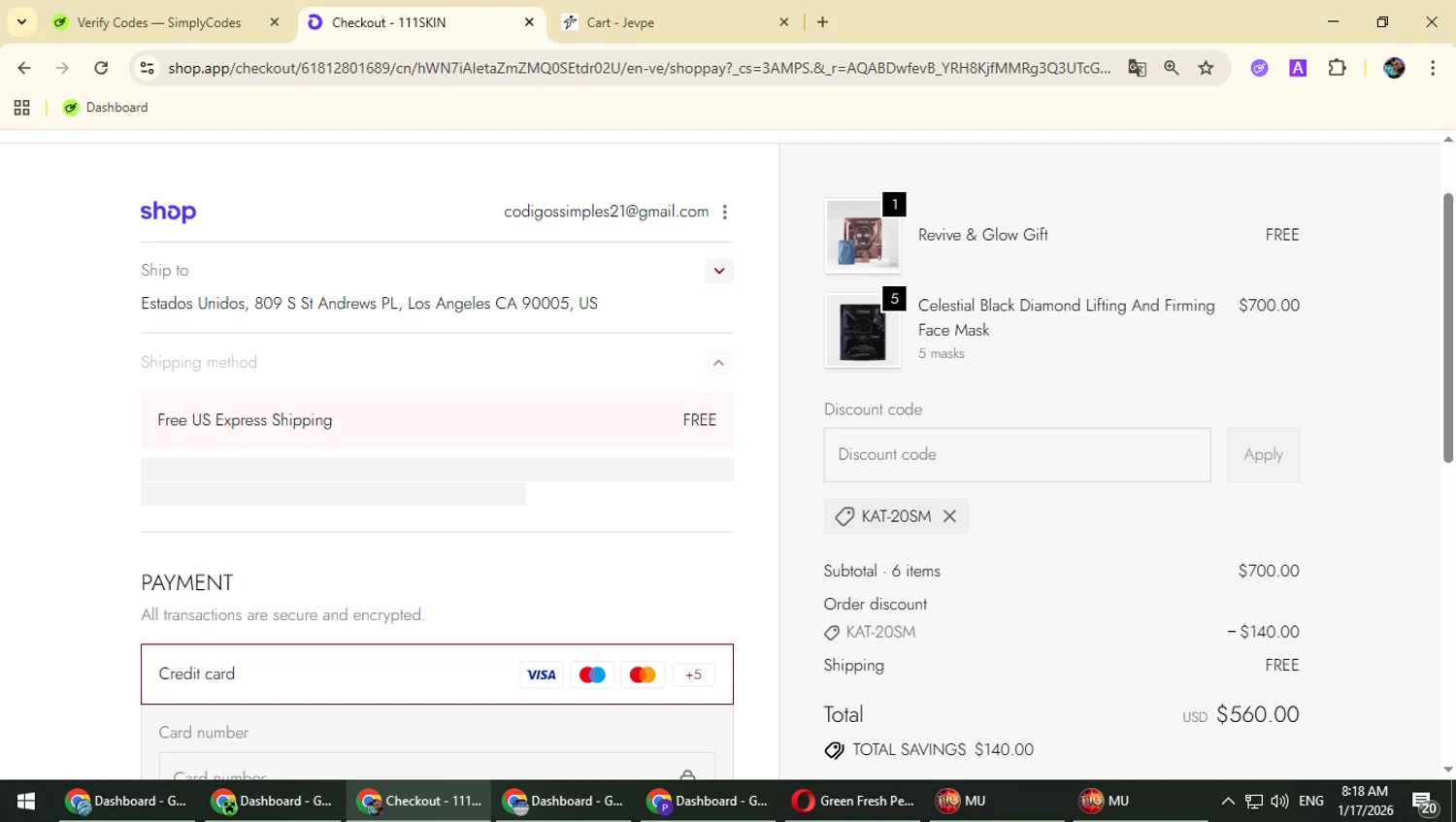Viewport: 1456px width, 822px height.
Task: Bookmark this page with star icon
Action: click(x=1206, y=68)
